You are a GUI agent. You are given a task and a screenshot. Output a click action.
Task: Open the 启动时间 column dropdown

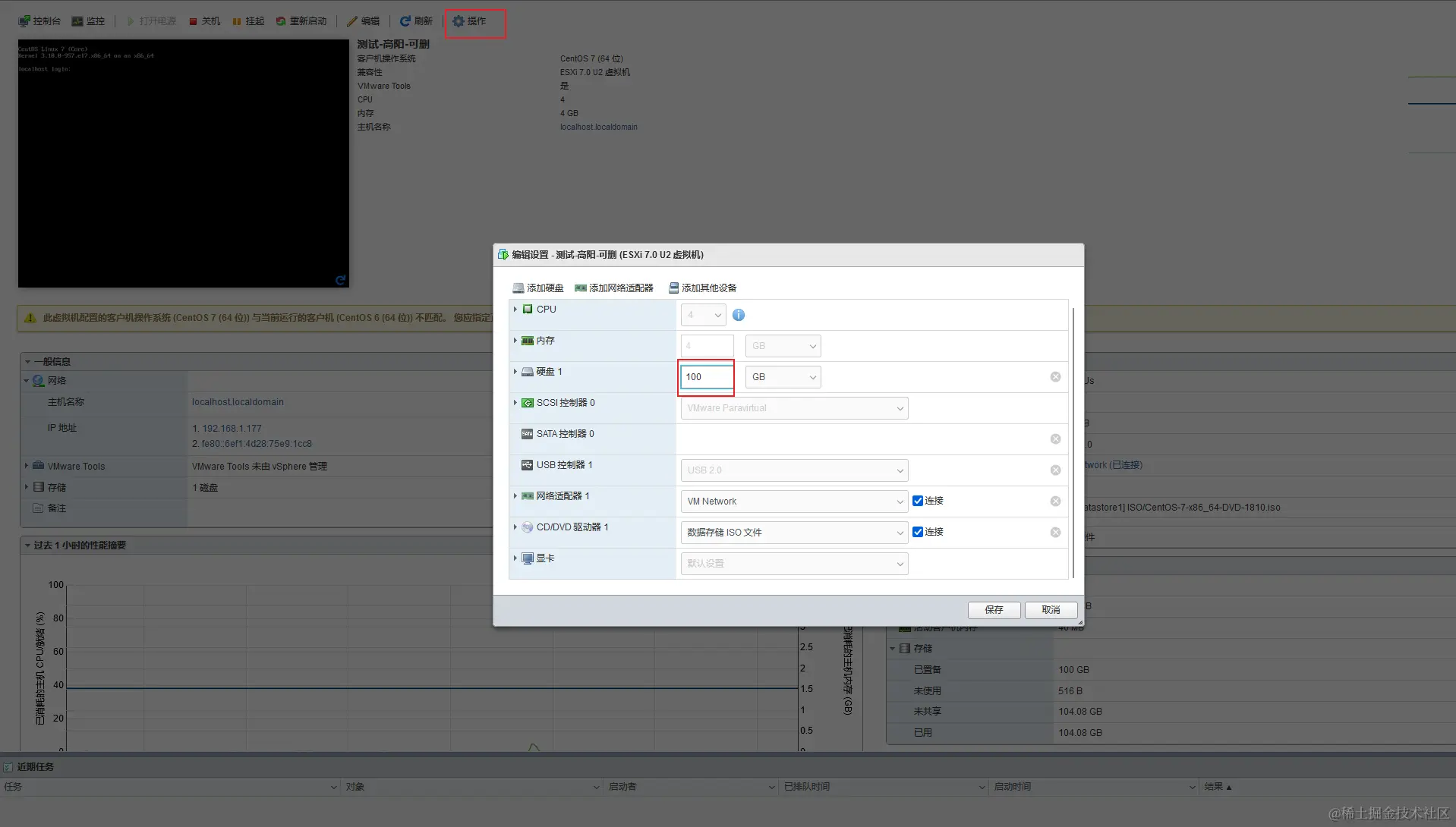coord(1193,788)
